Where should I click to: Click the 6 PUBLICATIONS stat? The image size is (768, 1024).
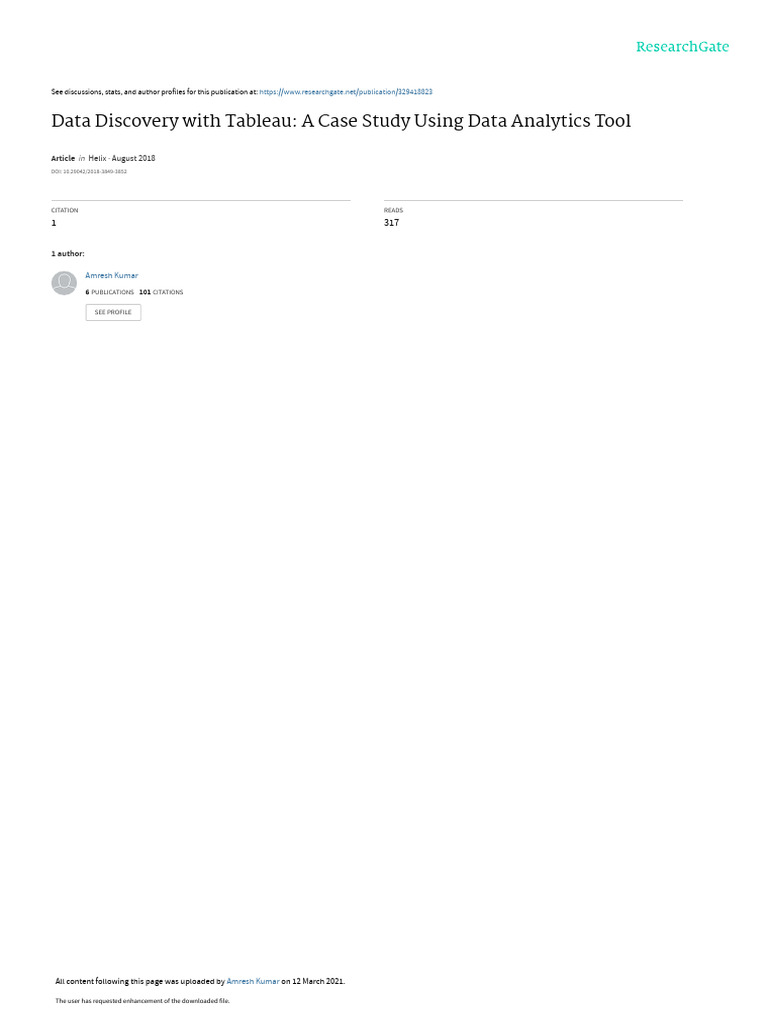coord(110,292)
